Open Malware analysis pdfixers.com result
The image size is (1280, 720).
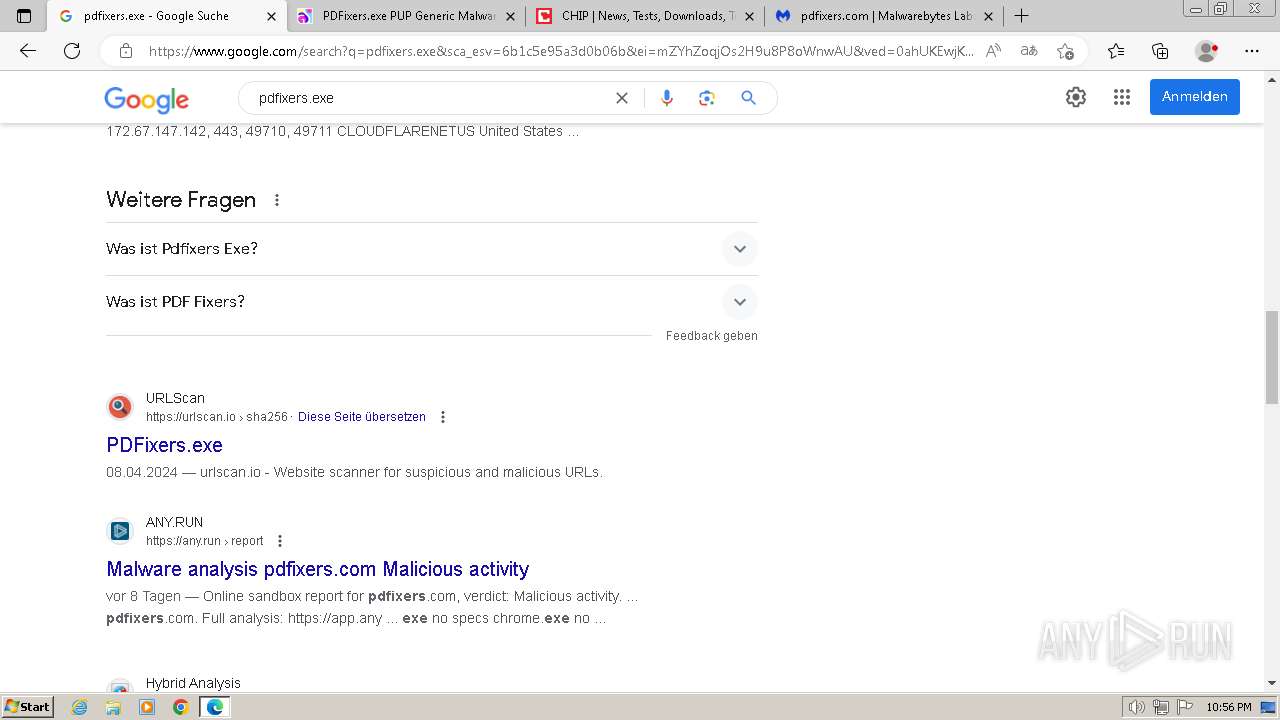point(317,569)
